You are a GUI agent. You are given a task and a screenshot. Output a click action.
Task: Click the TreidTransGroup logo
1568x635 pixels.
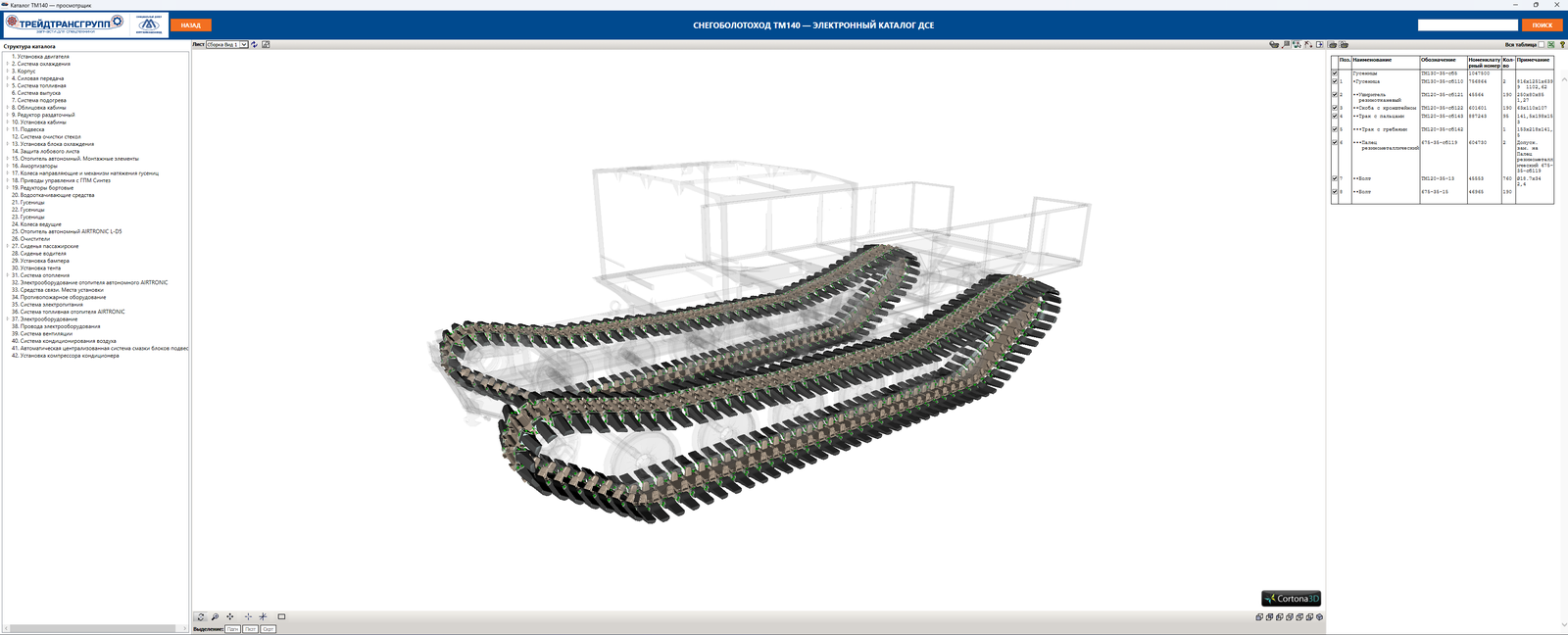pos(65,24)
